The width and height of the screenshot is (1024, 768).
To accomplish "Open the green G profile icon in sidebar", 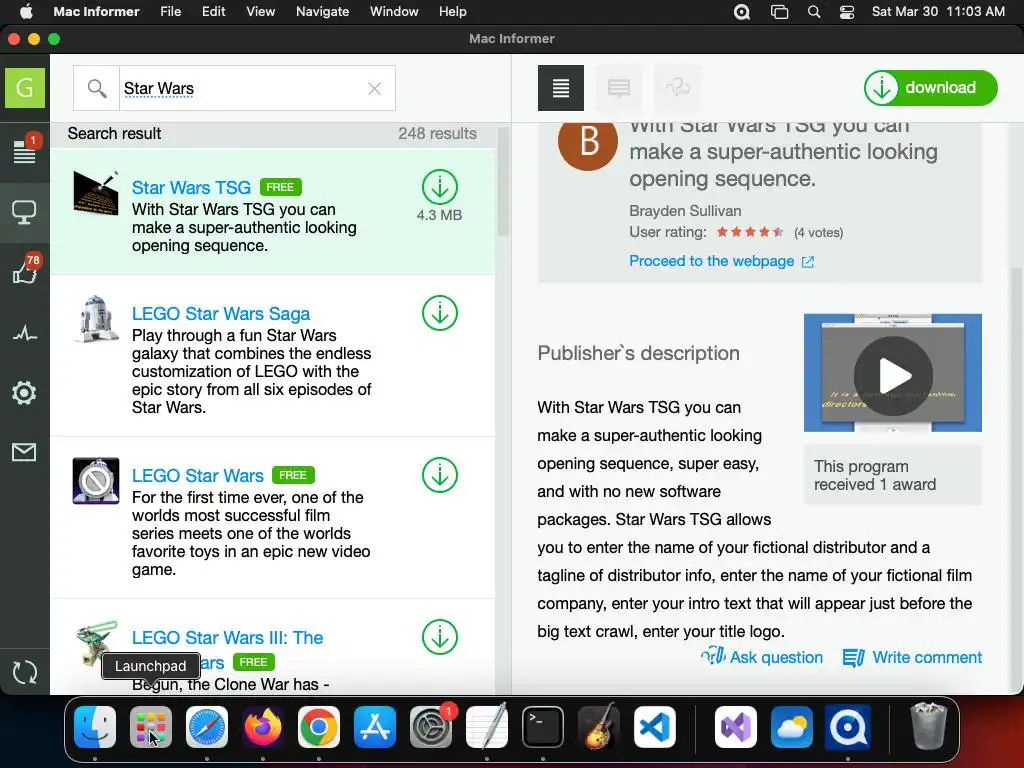I will pyautogui.click(x=25, y=88).
